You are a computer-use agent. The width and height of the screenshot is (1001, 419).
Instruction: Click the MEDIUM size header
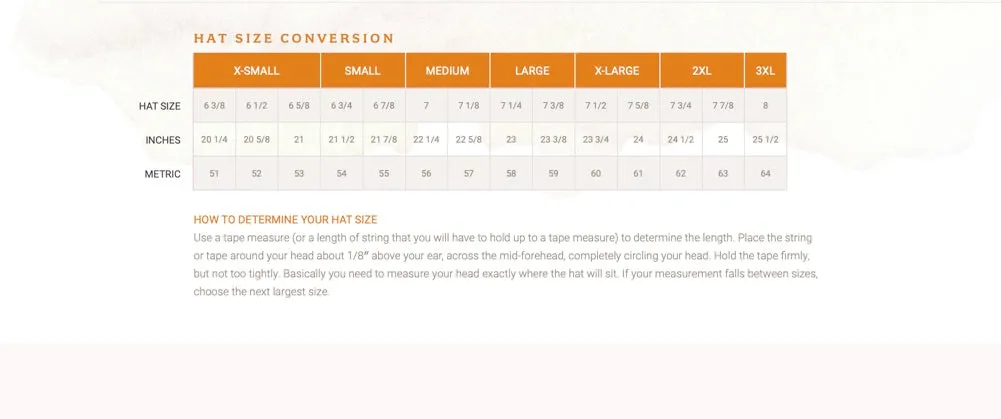(448, 70)
